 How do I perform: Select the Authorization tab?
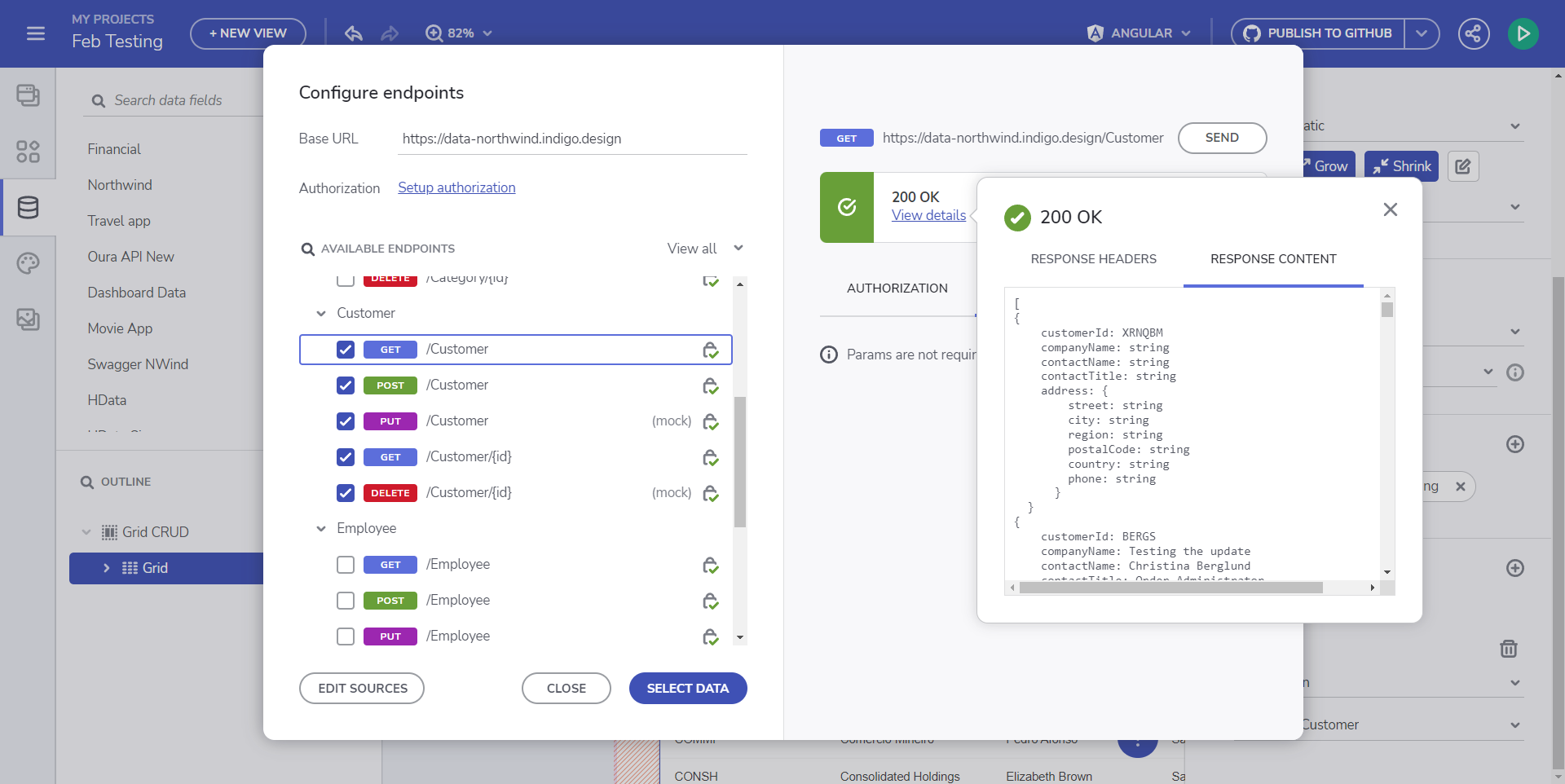pos(897,288)
